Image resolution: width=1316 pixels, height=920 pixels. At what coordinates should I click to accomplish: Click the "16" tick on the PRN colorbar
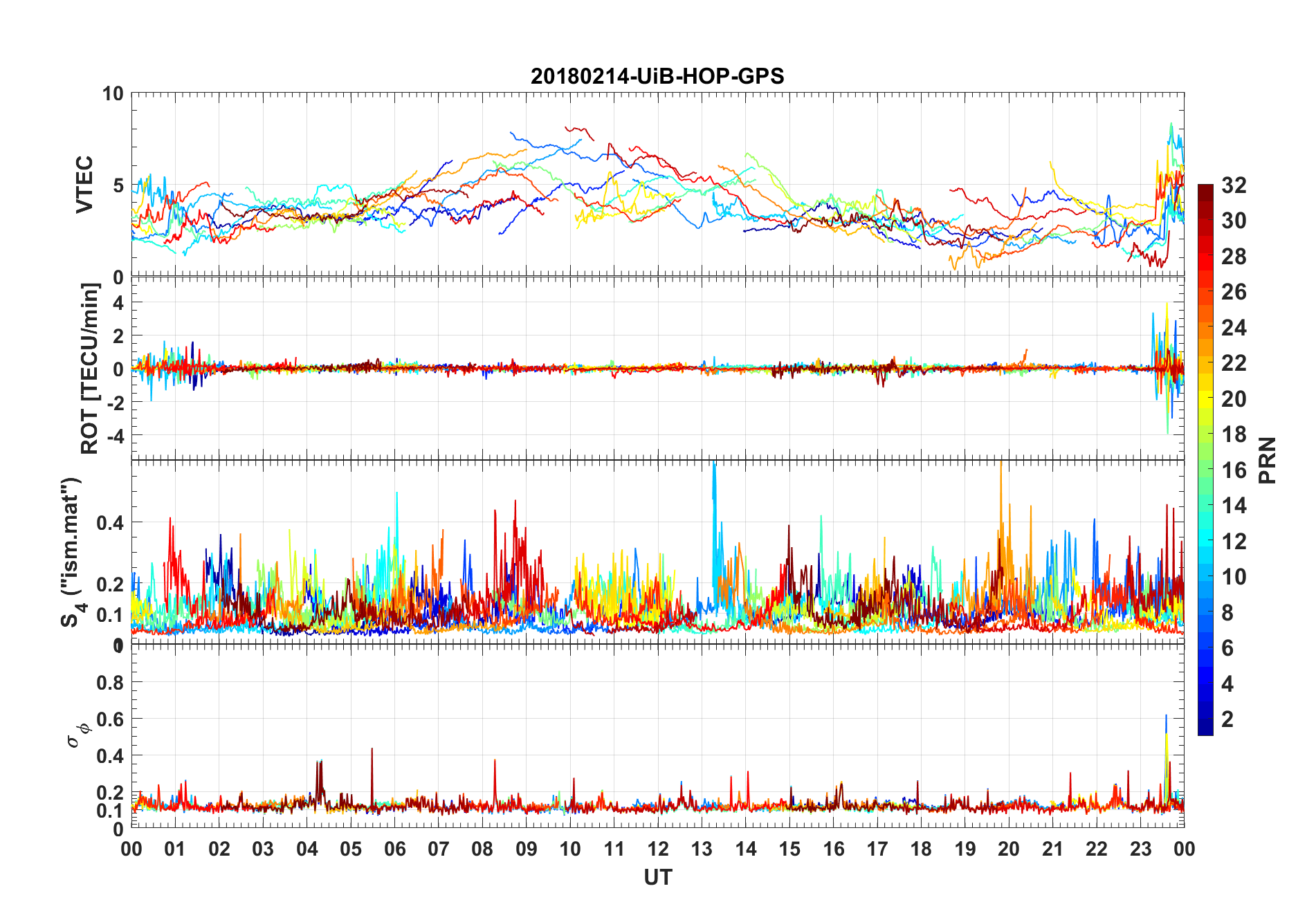[x=1234, y=470]
